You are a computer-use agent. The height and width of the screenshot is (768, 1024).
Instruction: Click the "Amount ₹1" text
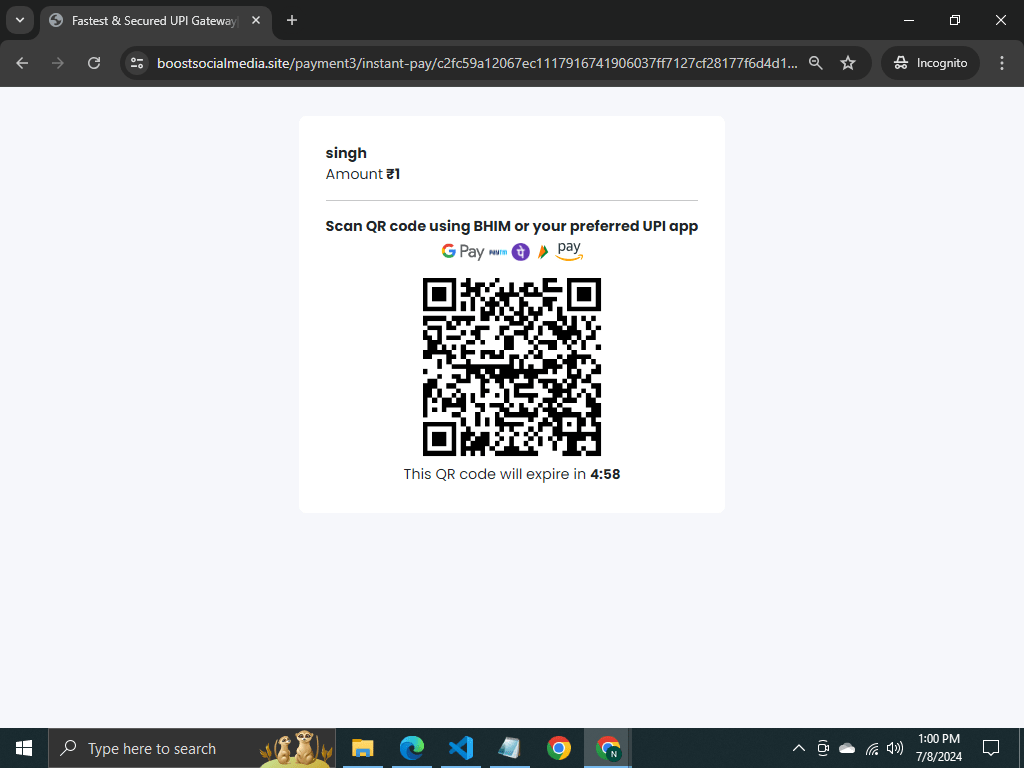pos(362,174)
